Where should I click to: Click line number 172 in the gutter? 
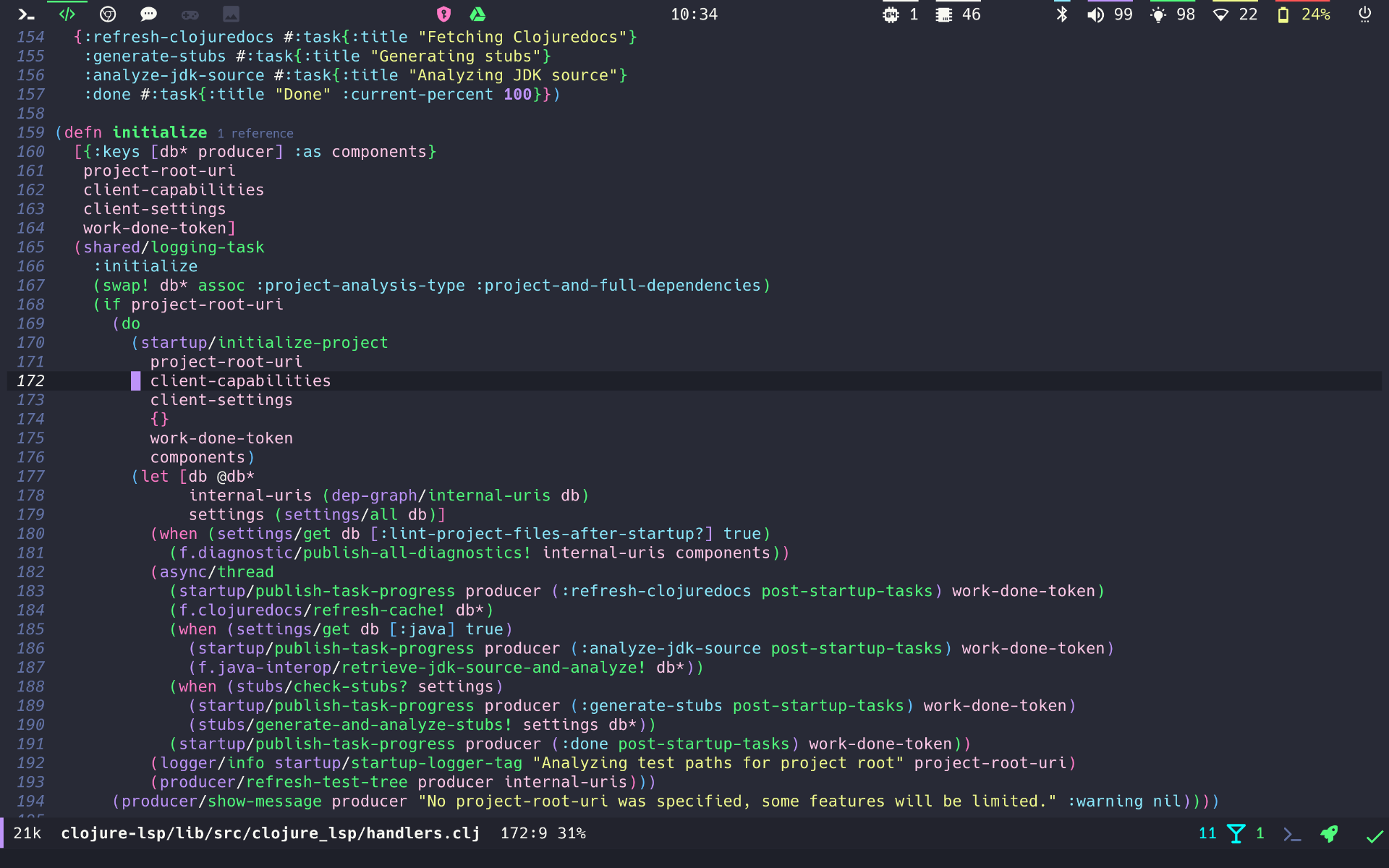[31, 381]
